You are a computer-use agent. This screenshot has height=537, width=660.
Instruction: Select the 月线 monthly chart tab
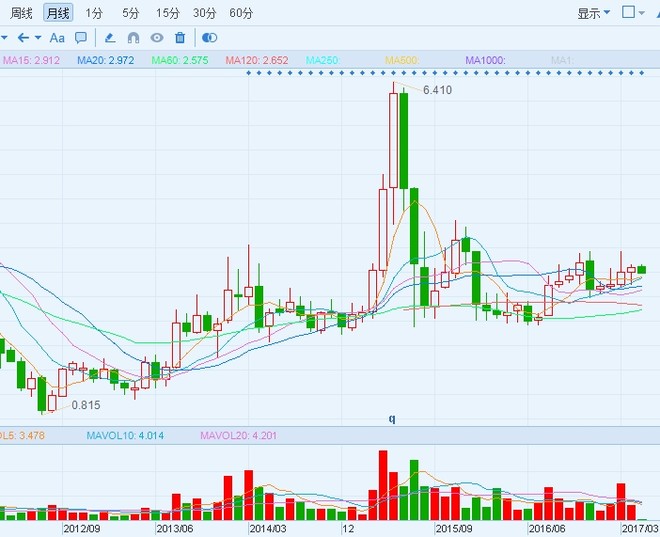pyautogui.click(x=58, y=13)
